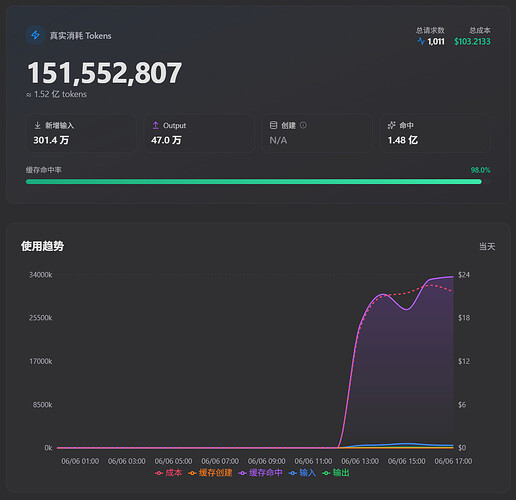This screenshot has height=500, width=516.
Task: Click the lightning bolt Tokens icon
Action: click(35, 35)
